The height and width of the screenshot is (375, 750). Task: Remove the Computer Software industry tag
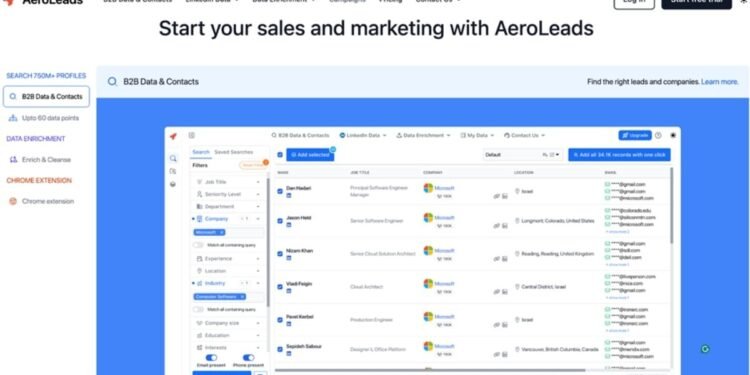243,297
